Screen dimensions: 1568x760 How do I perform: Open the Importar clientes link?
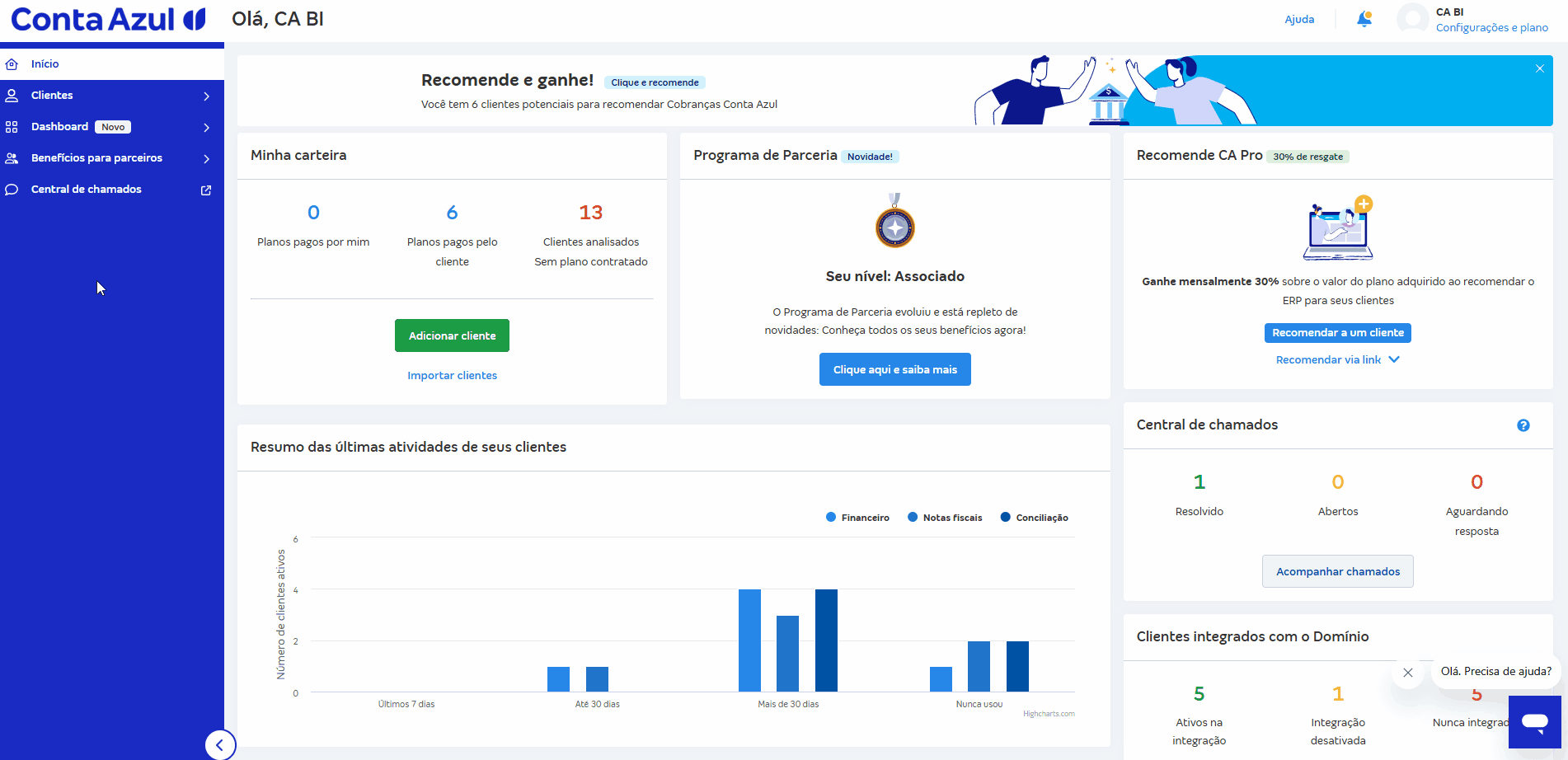click(x=452, y=375)
